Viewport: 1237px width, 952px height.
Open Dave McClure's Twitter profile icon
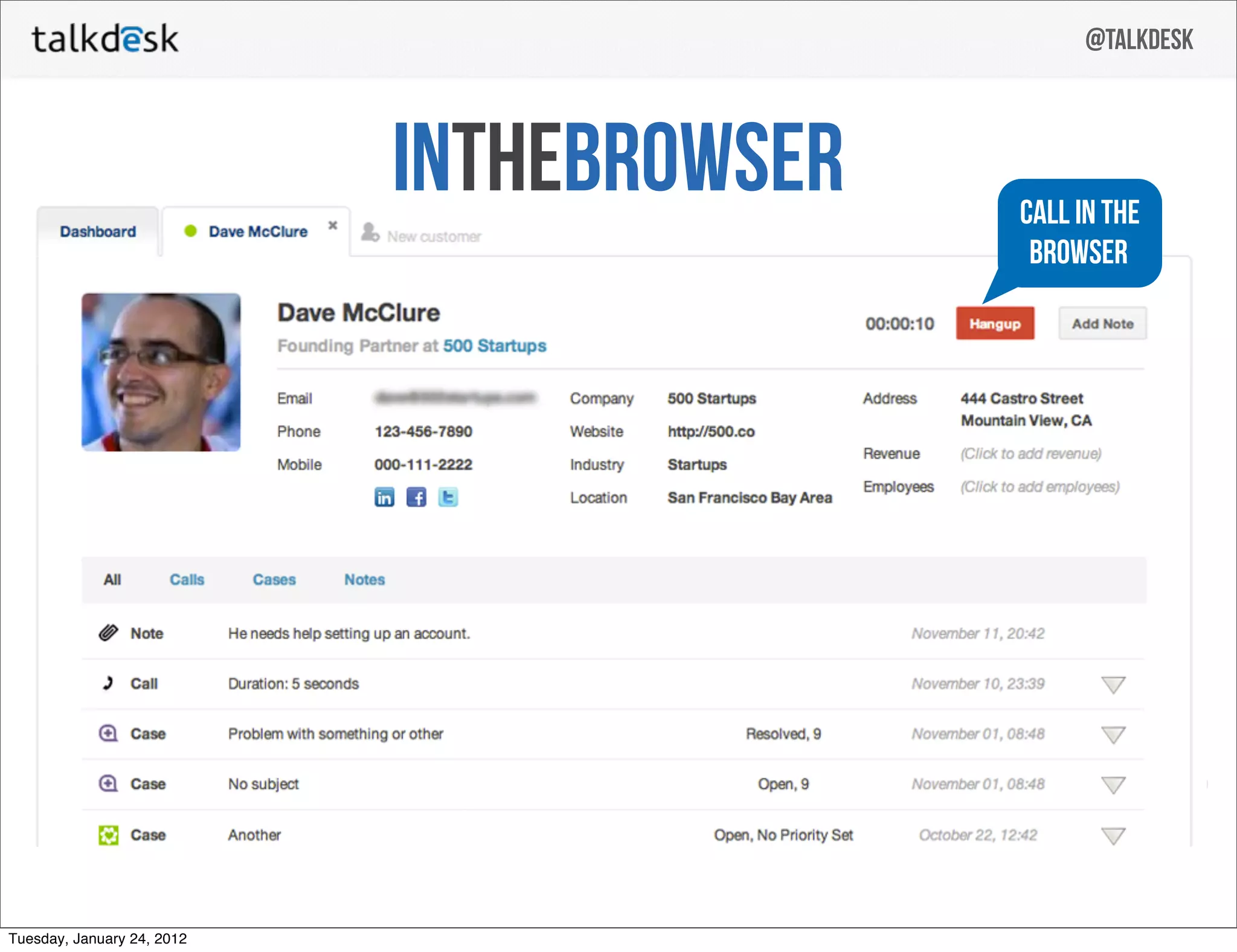pyautogui.click(x=448, y=497)
